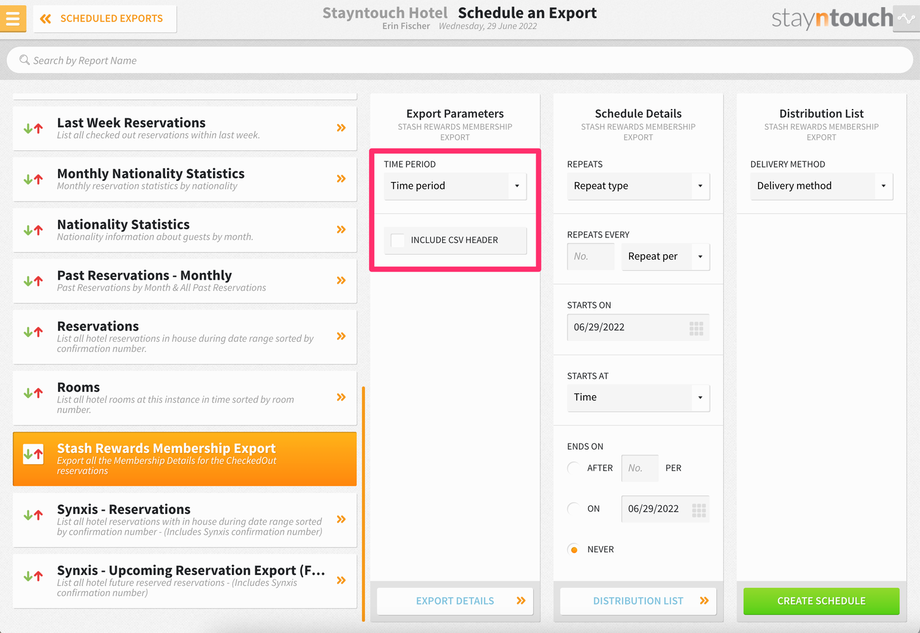
Task: Open chevron for Synxis - Upcoming Reservation Export
Action: (341, 580)
